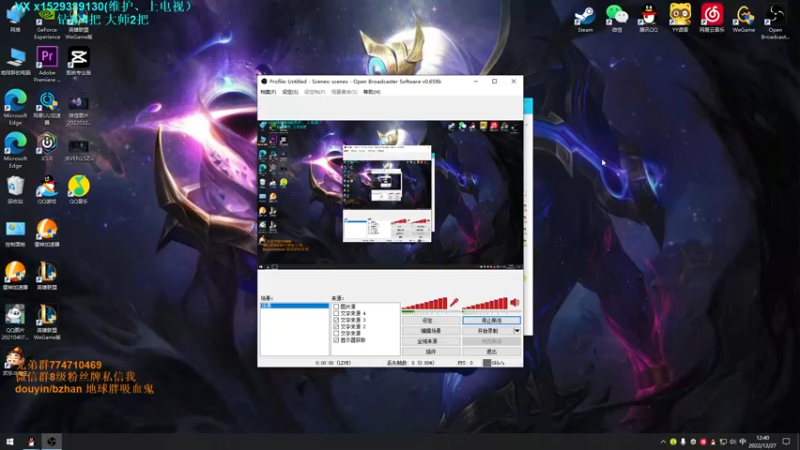Screen dimensions: 800x450
Task: Click the Windows Start button
Action: (10, 441)
